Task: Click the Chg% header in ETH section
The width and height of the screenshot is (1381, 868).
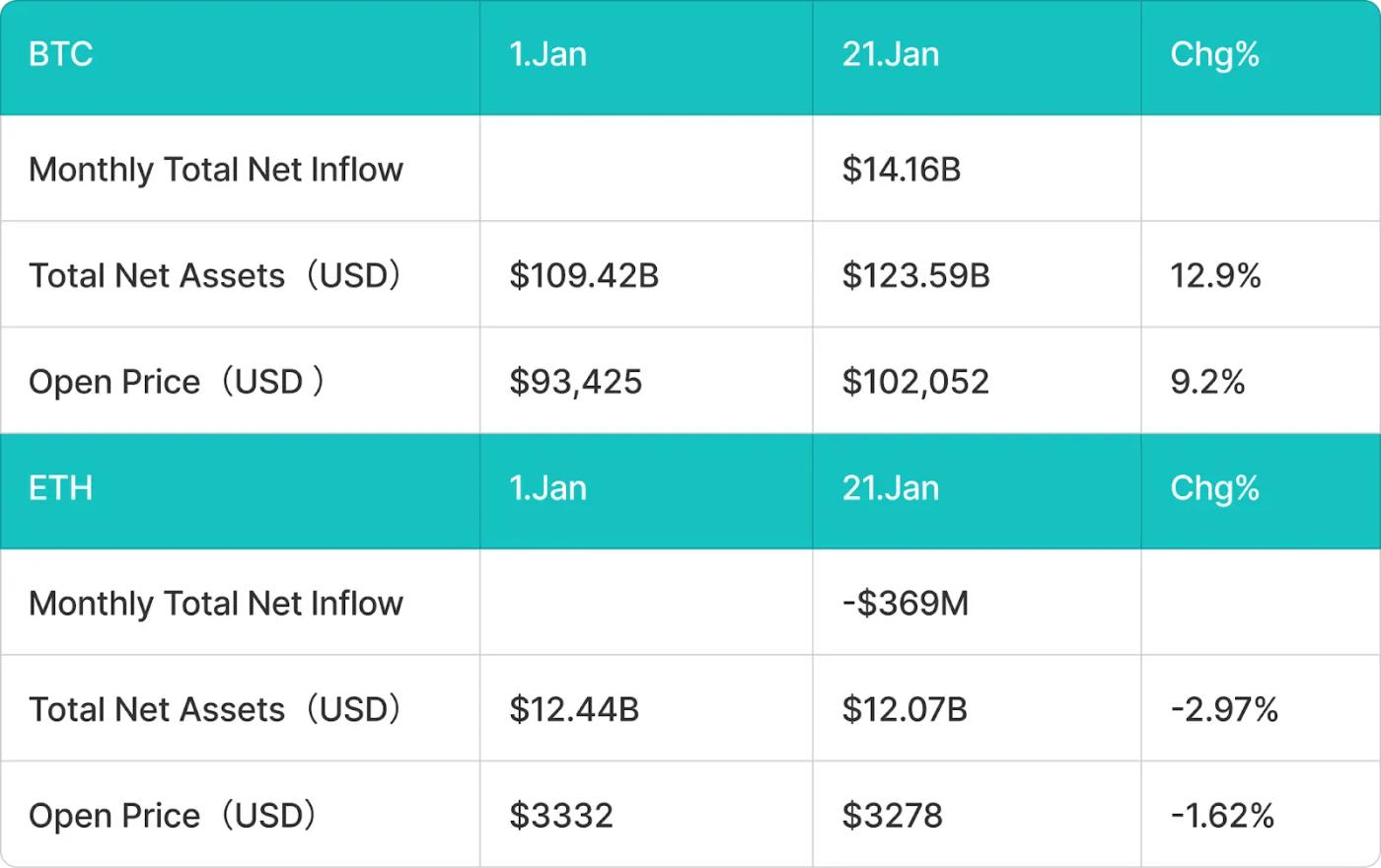Action: click(x=1214, y=488)
